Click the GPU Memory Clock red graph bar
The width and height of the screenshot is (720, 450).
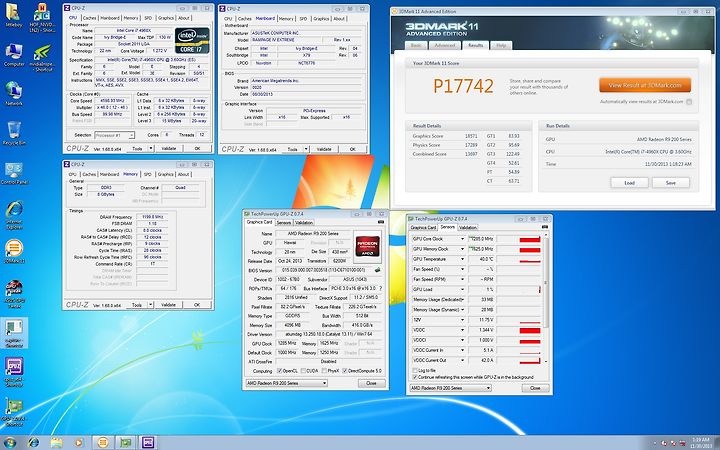tap(529, 250)
